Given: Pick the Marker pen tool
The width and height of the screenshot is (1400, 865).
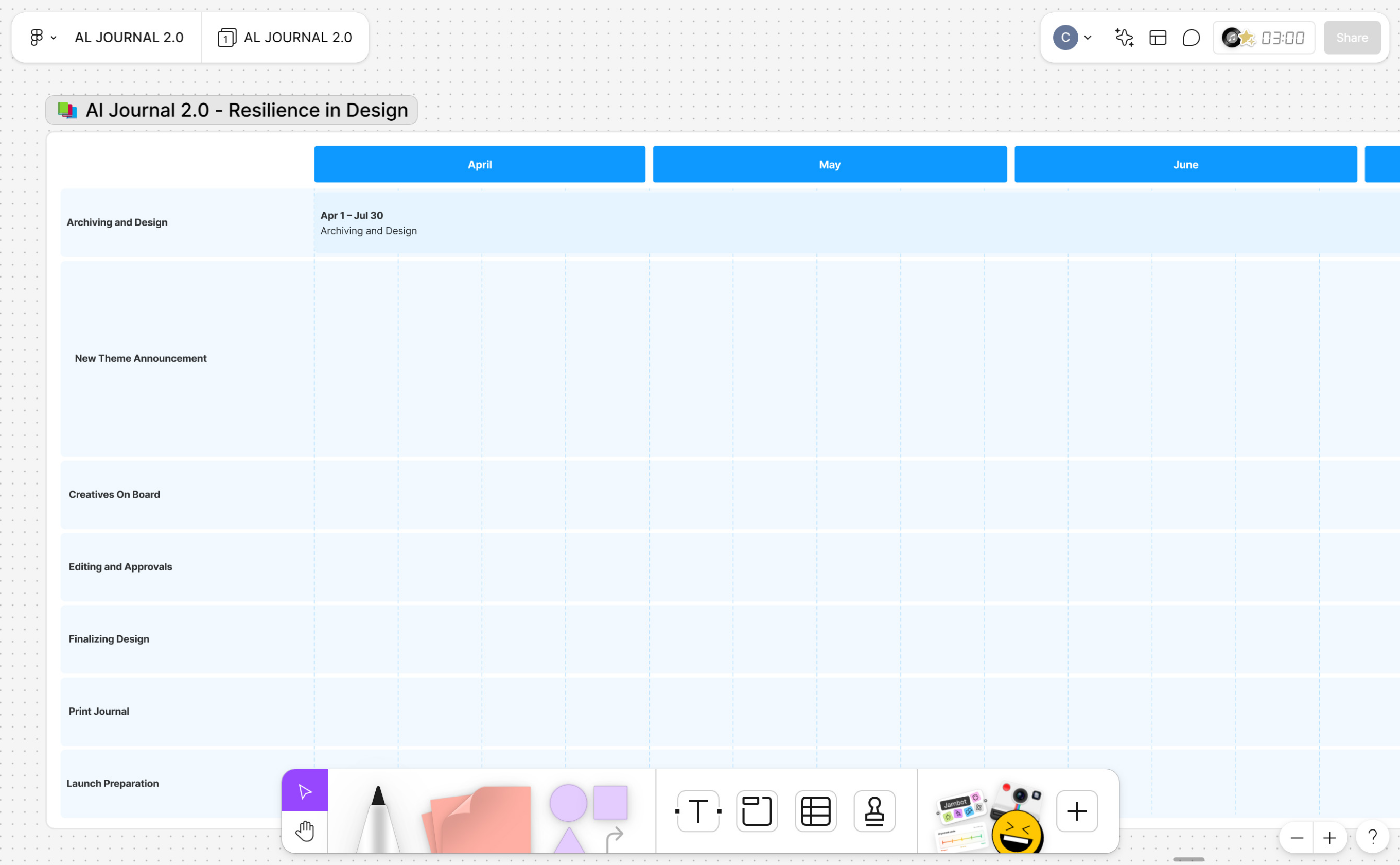Looking at the screenshot, I should [377, 818].
